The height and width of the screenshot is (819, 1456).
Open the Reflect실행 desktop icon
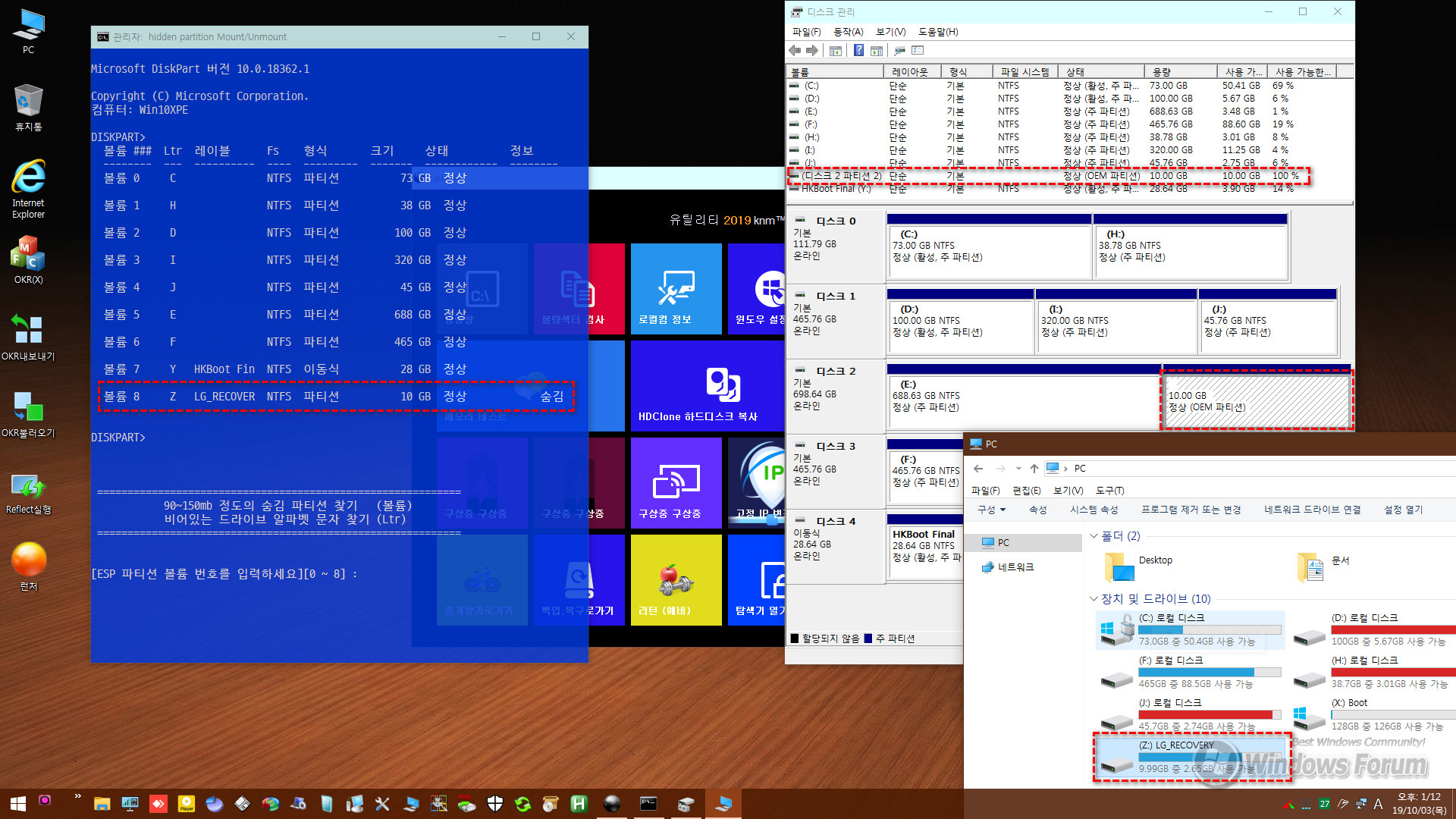(28, 493)
